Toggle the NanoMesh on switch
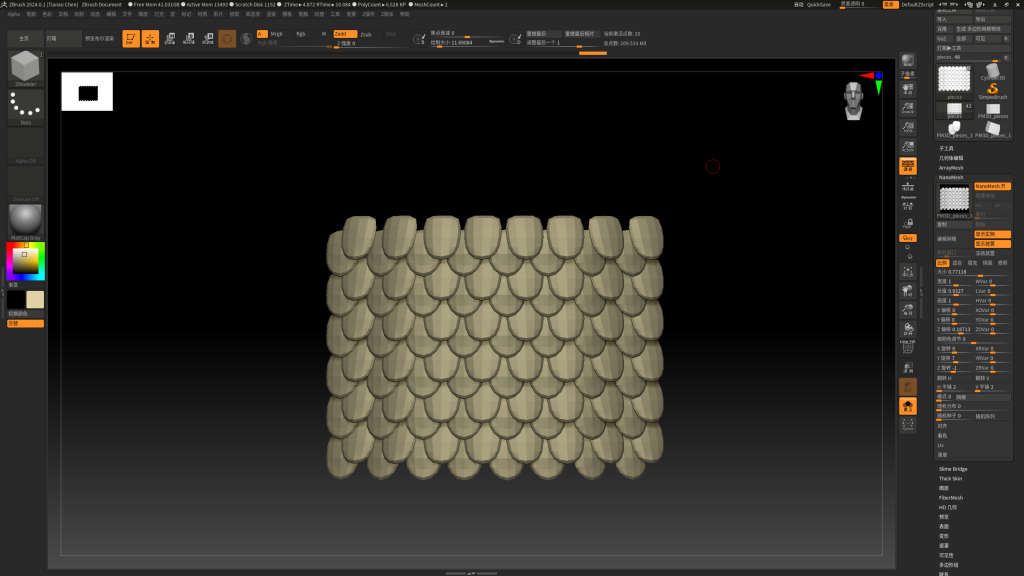This screenshot has width=1024, height=576. [992, 186]
